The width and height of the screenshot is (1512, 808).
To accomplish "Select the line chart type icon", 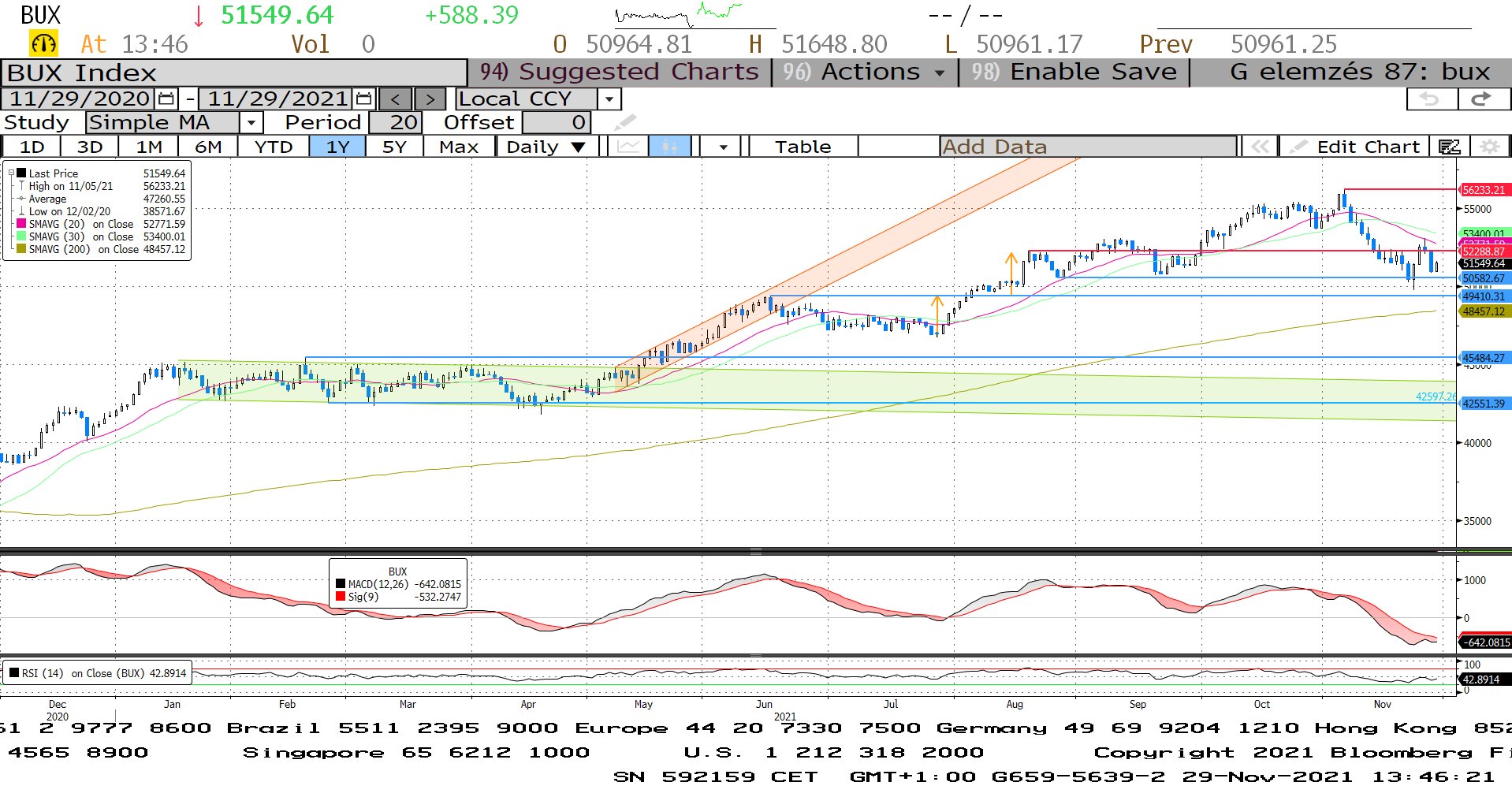I will click(628, 147).
